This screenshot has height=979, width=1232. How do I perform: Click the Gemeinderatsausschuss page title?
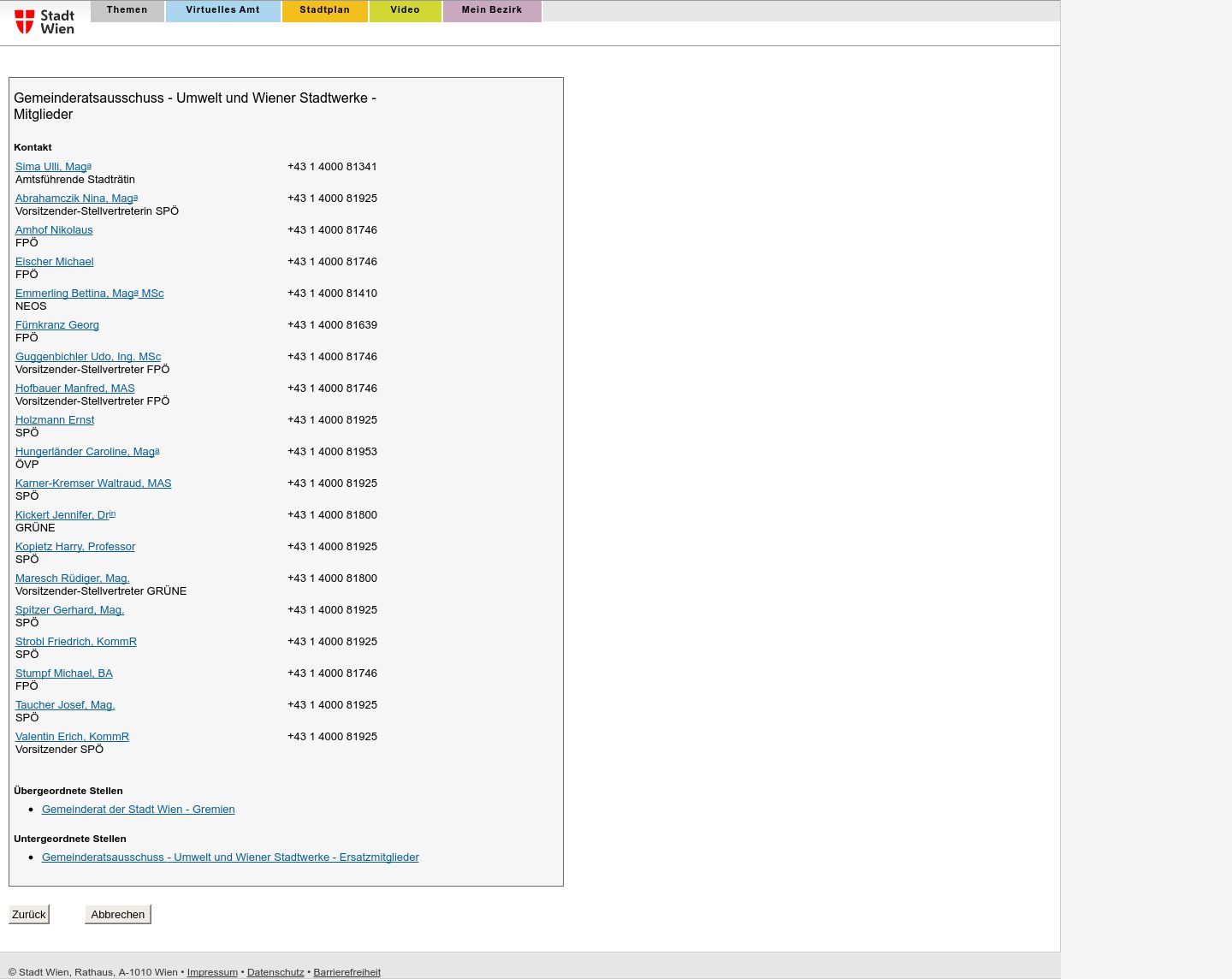tap(195, 106)
